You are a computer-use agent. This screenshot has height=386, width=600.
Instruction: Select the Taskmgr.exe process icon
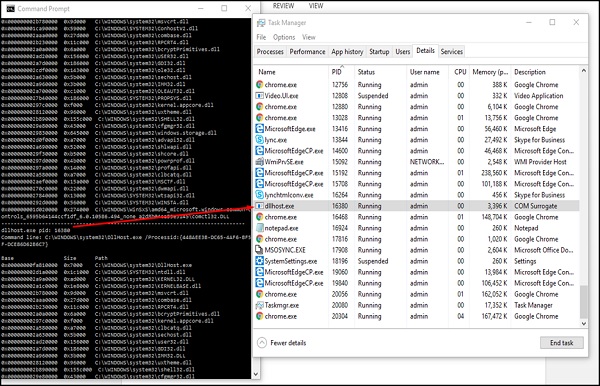click(259, 305)
